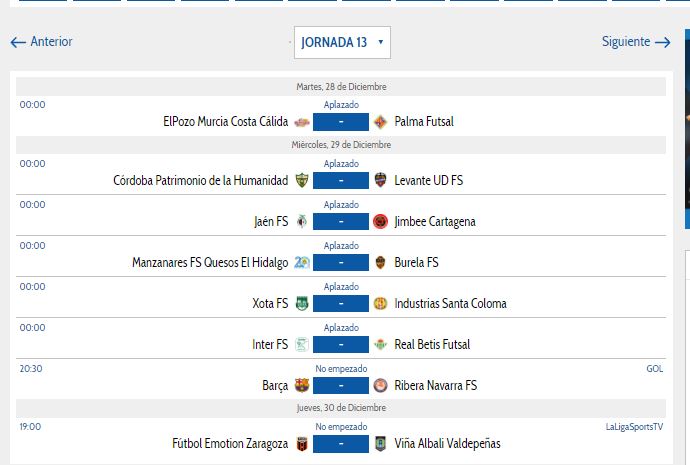Click the ElPozo Murcia team crest icon
690x465 pixels.
tap(301, 122)
